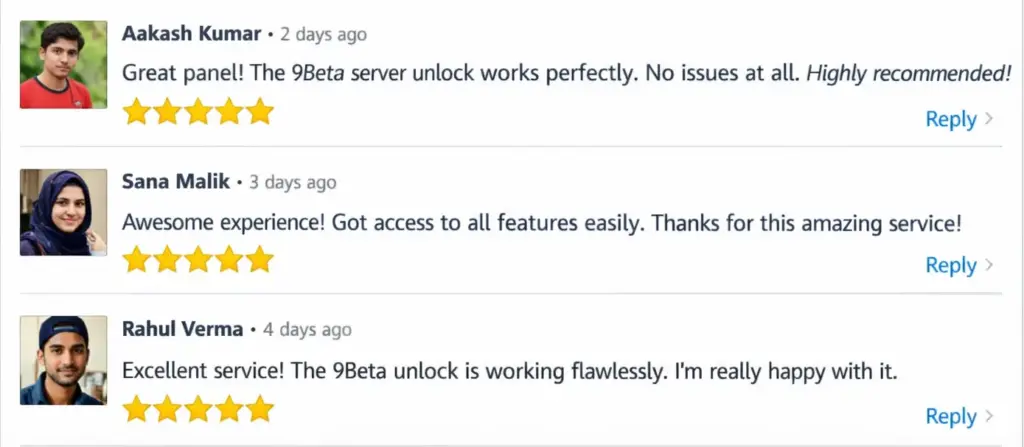This screenshot has width=1024, height=447.
Task: Click the chevron arrow beside Aakash Kumar's Reply
Action: [x=990, y=119]
